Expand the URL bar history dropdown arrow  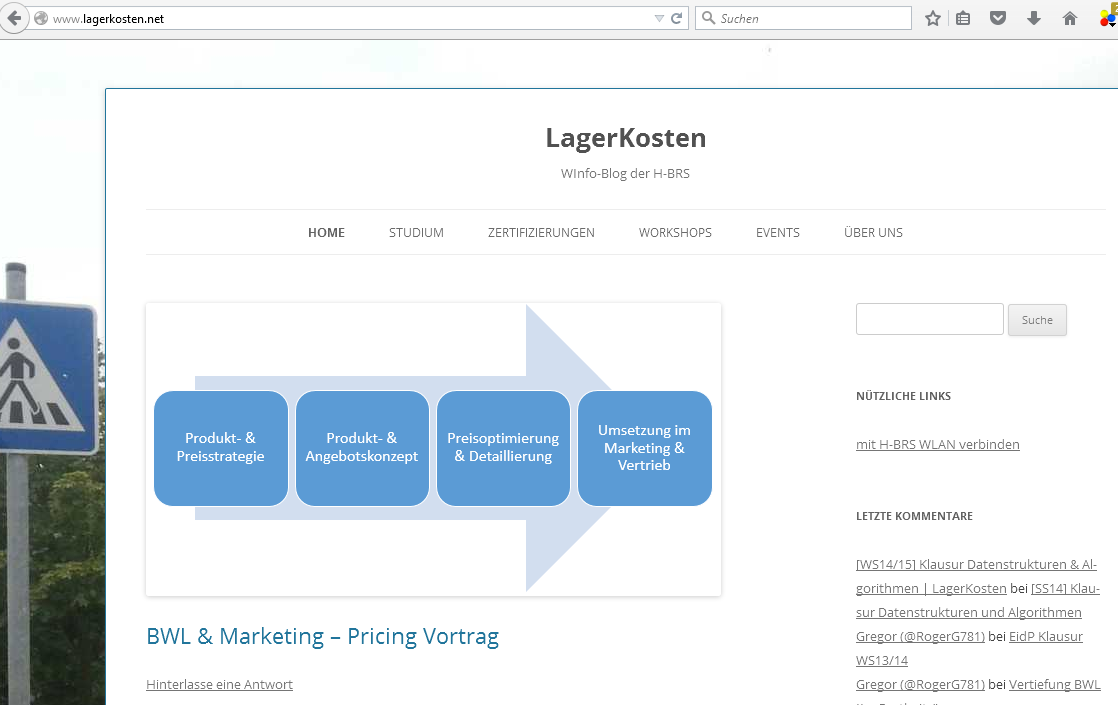tap(658, 18)
